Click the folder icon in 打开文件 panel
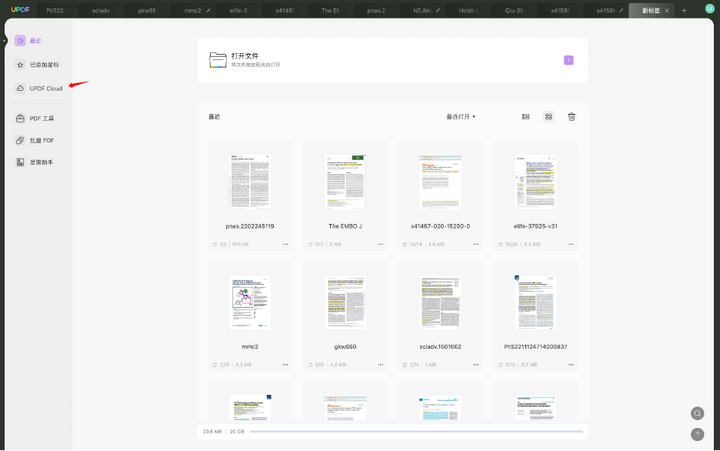The image size is (720, 451). pyautogui.click(x=218, y=60)
